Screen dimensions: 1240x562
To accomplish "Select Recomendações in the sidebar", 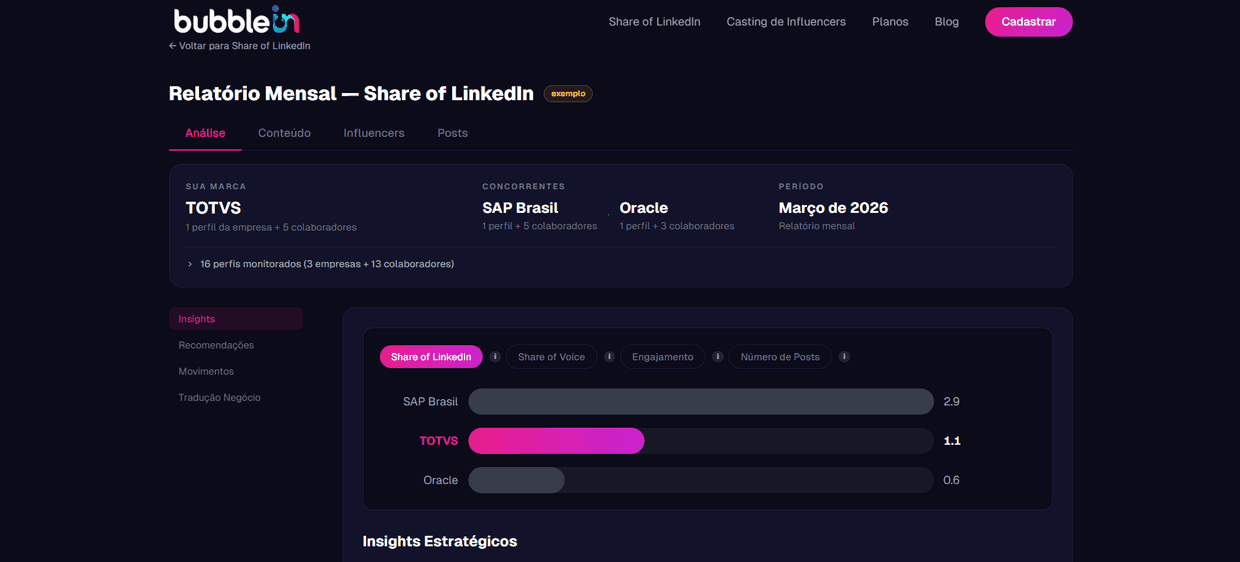I will (x=216, y=345).
